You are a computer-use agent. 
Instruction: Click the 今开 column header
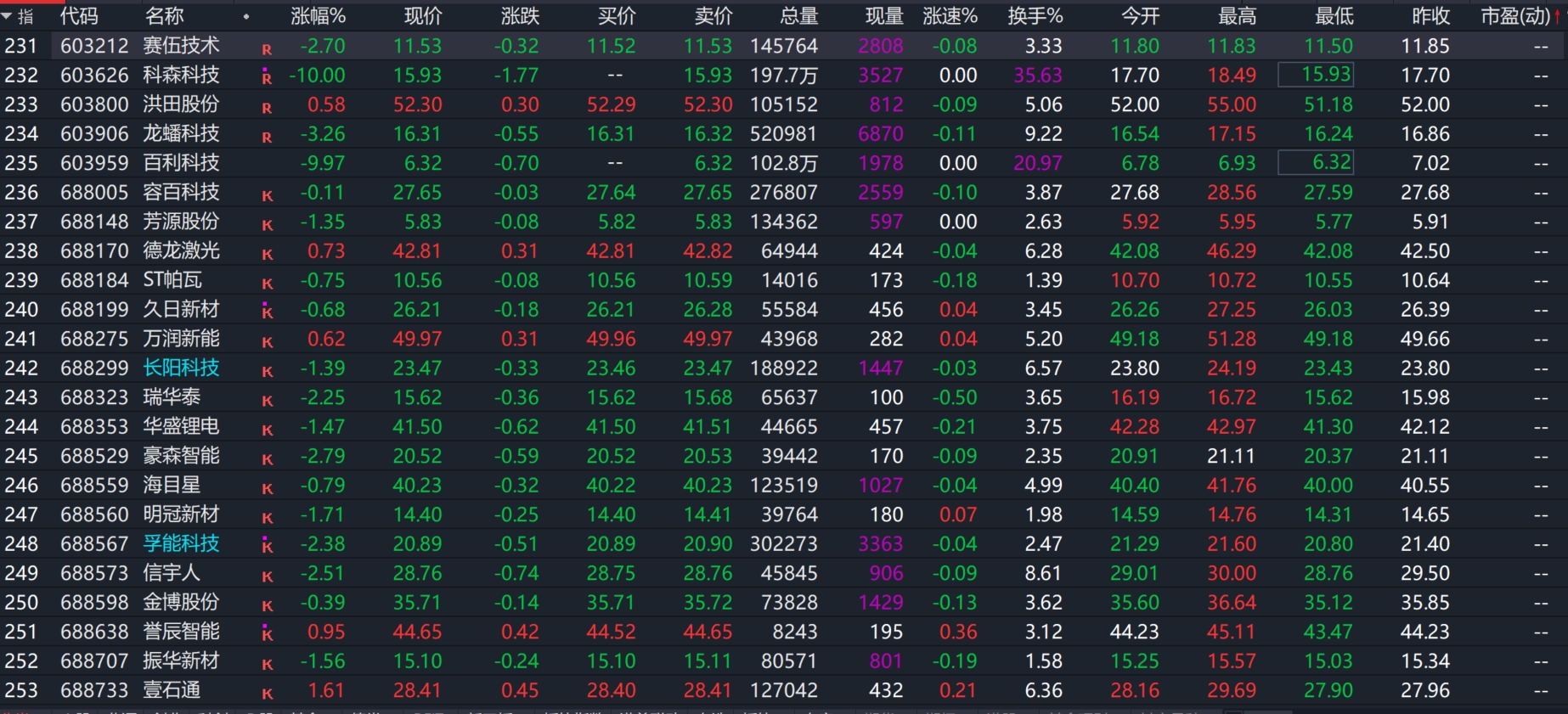(x=1140, y=16)
